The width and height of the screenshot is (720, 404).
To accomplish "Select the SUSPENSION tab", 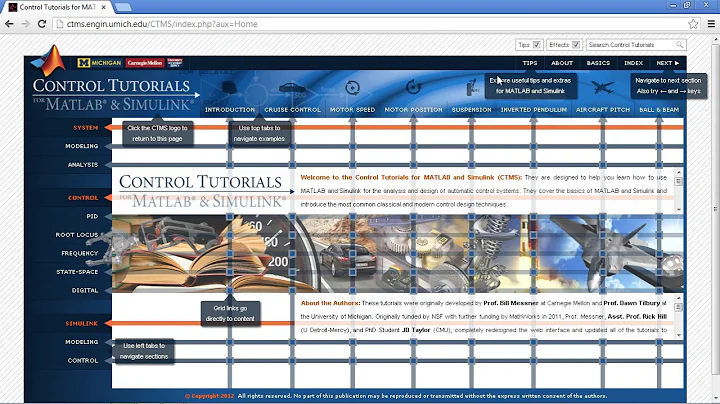I will click(471, 110).
